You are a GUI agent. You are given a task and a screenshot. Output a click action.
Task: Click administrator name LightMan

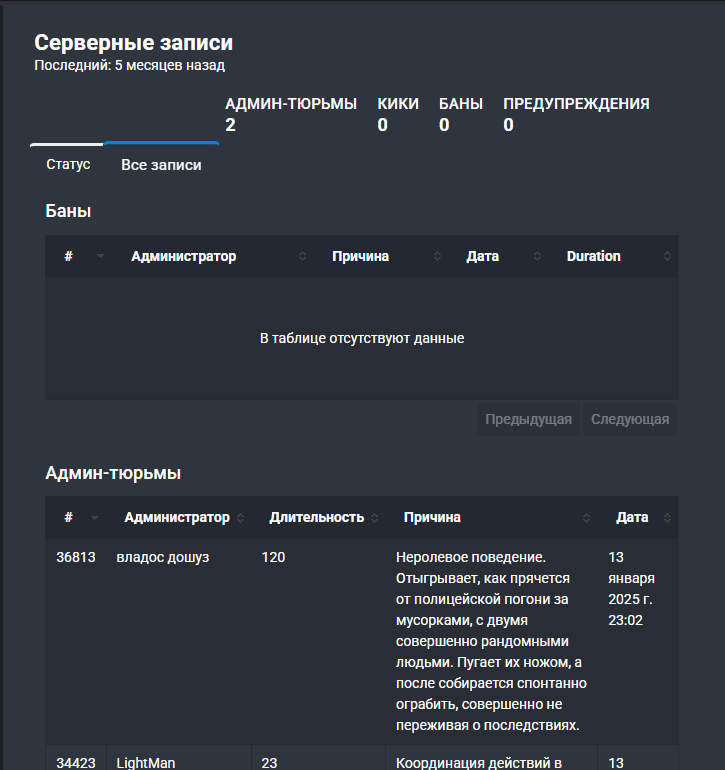point(145,763)
